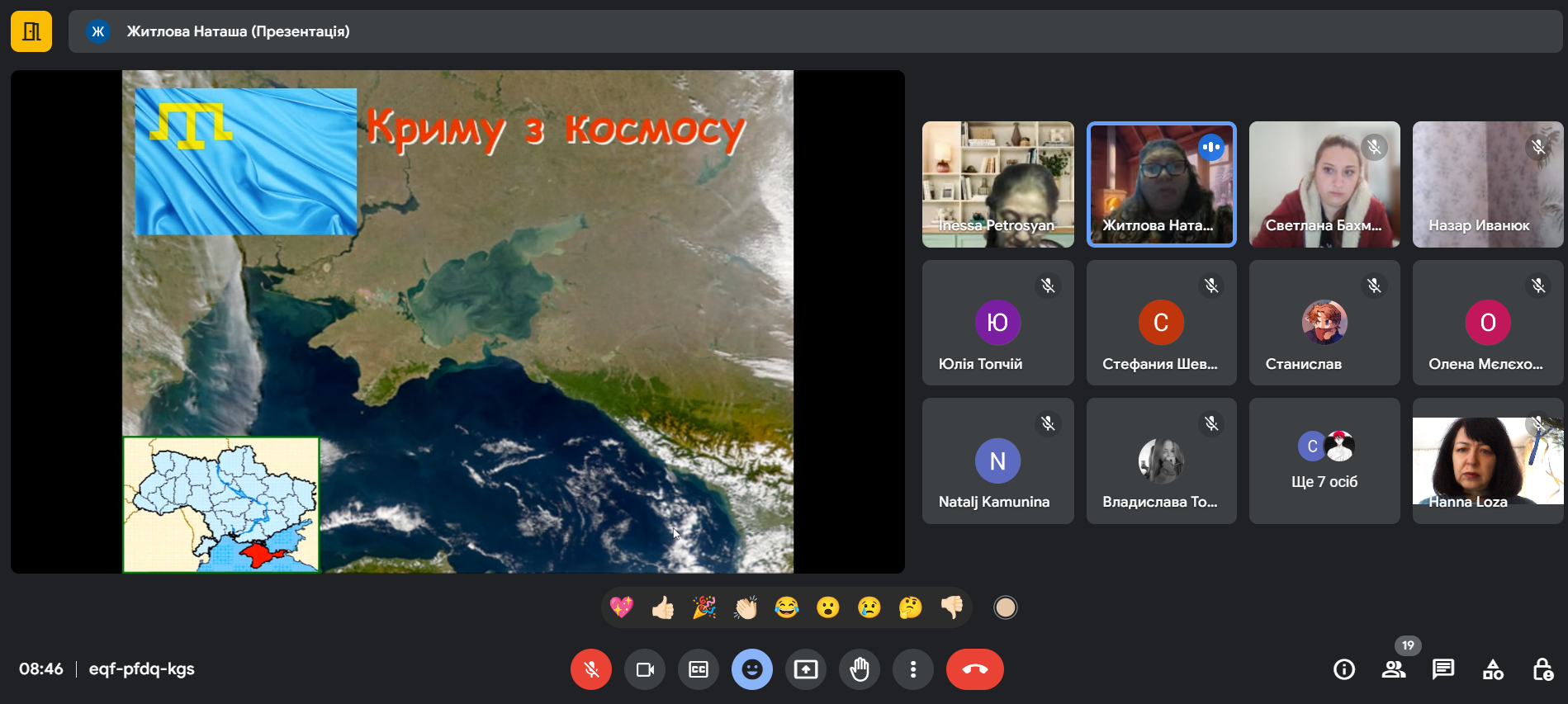
Task: Turn on closed captions
Action: 699,669
